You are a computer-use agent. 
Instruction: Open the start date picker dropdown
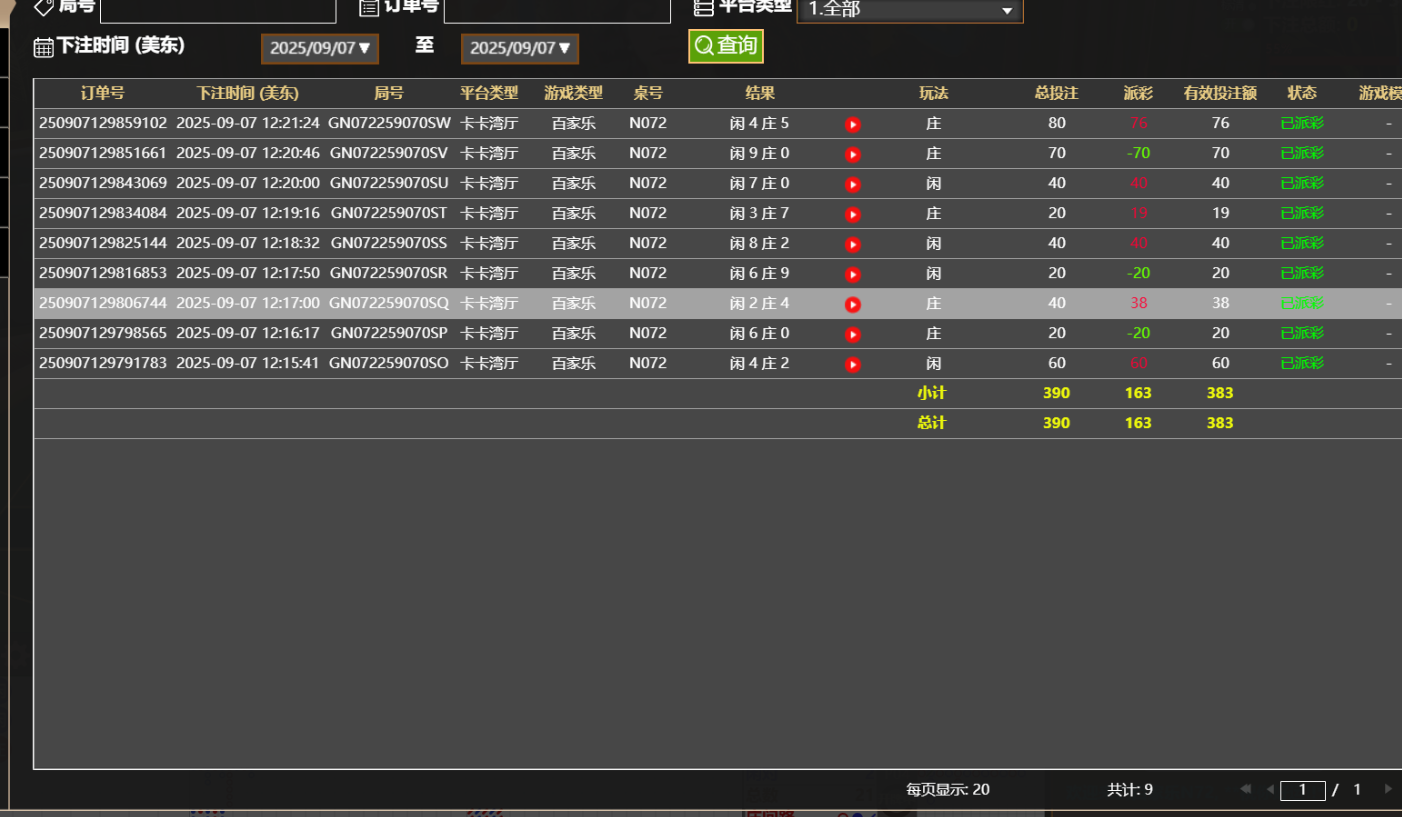(320, 48)
